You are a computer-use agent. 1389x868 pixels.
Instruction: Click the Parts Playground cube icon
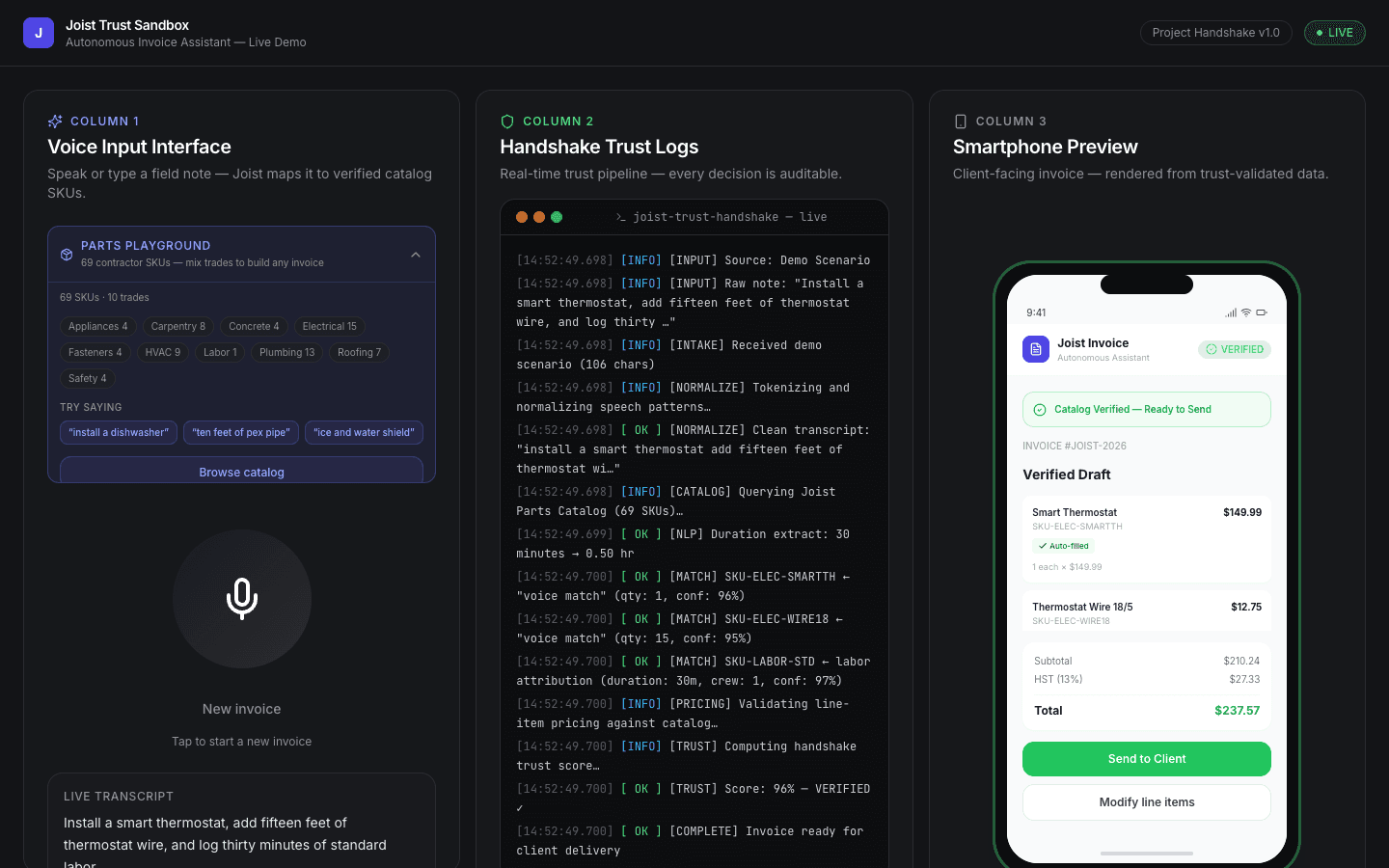click(67, 255)
